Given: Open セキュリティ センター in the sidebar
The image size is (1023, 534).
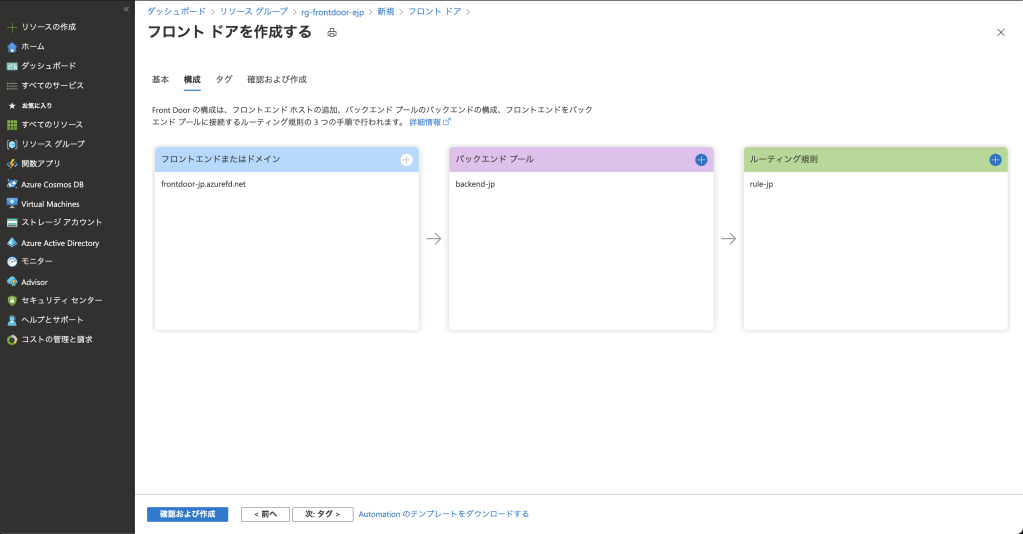Looking at the screenshot, I should (x=61, y=300).
